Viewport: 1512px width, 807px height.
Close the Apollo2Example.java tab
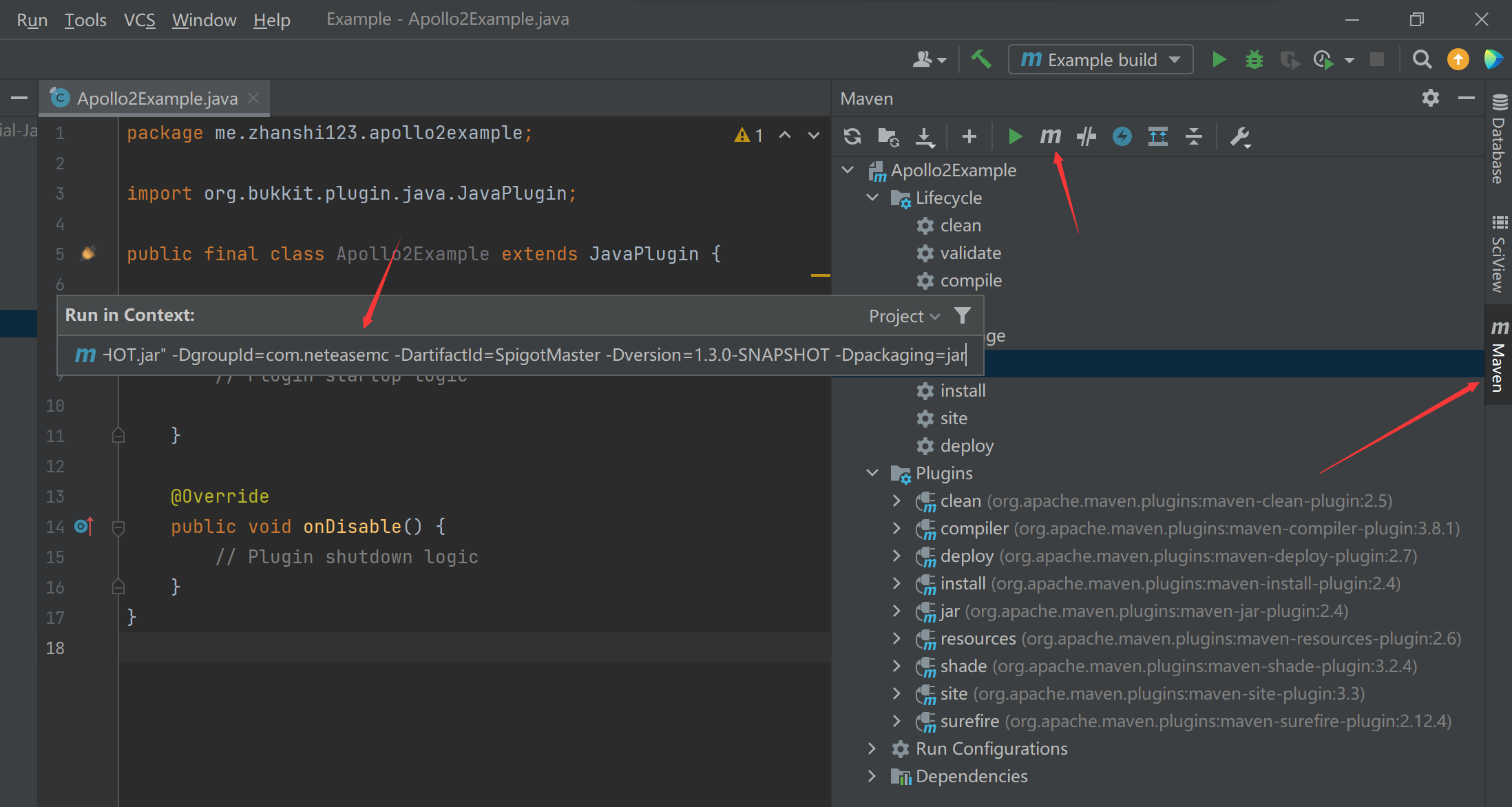click(253, 98)
